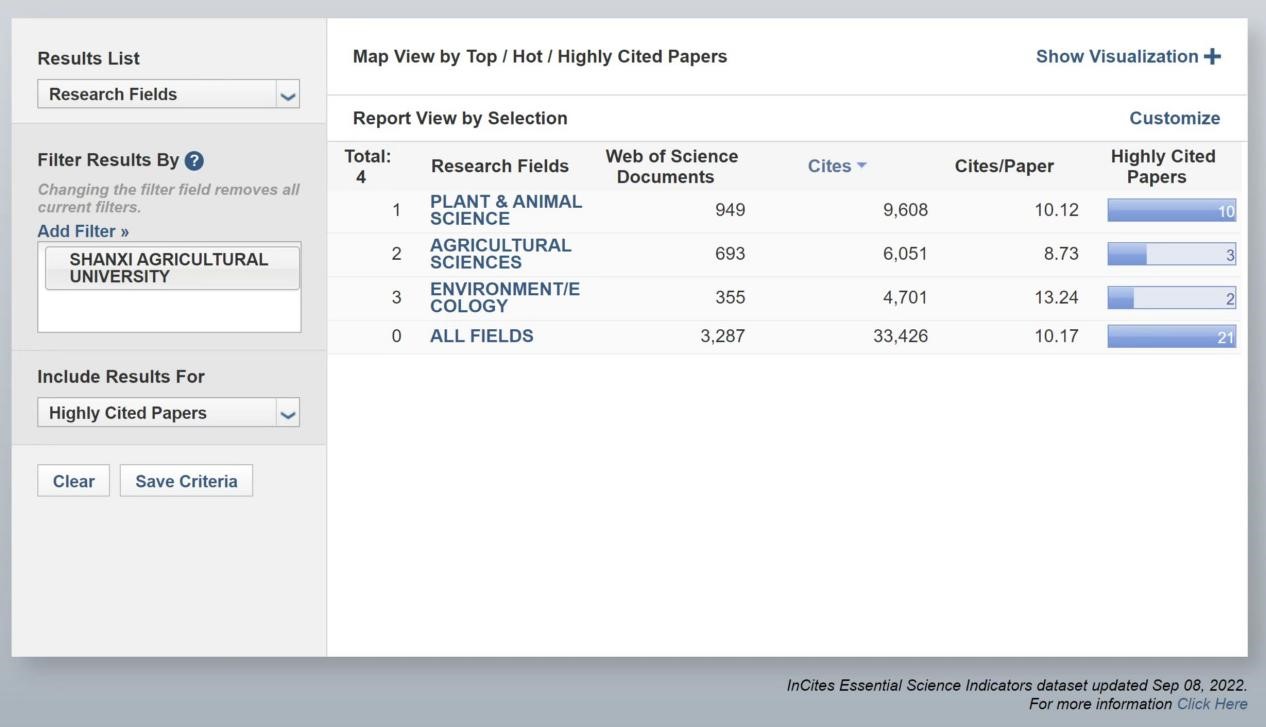The width and height of the screenshot is (1266, 727).
Task: Open the ALL FIELDS row link
Action: (x=481, y=337)
